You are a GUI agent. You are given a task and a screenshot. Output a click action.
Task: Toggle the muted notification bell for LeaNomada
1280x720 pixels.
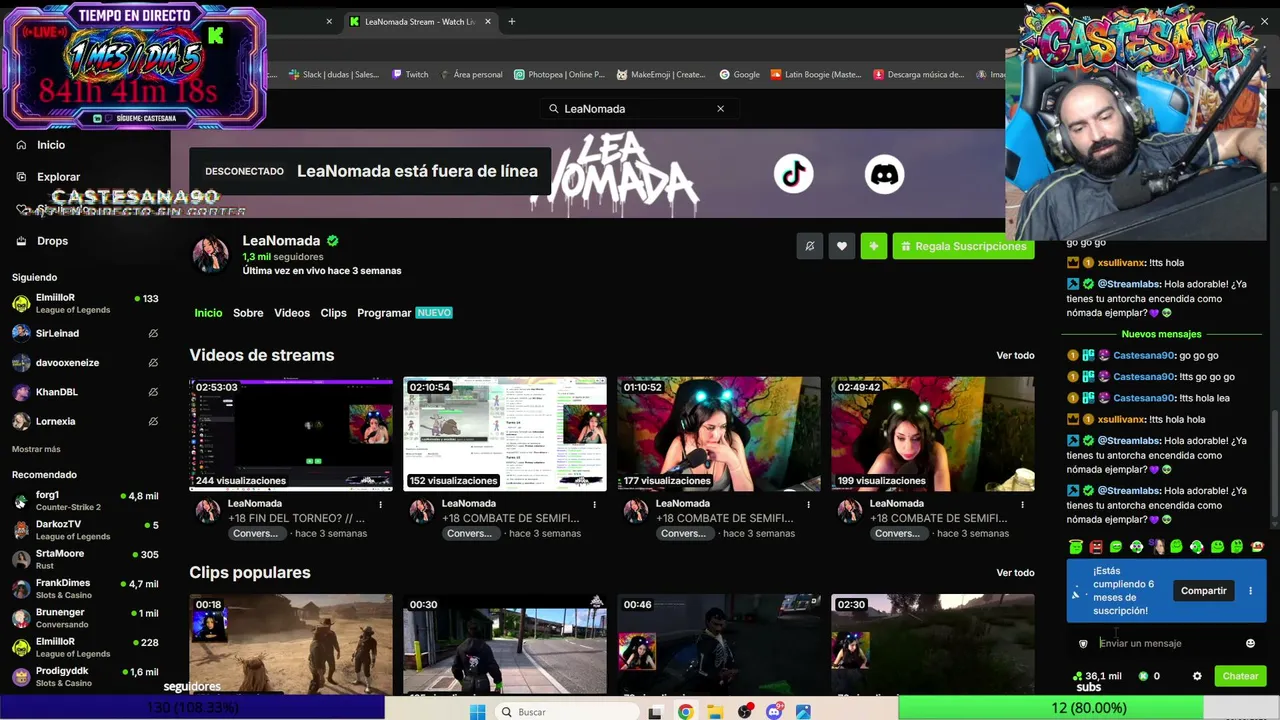click(x=810, y=246)
